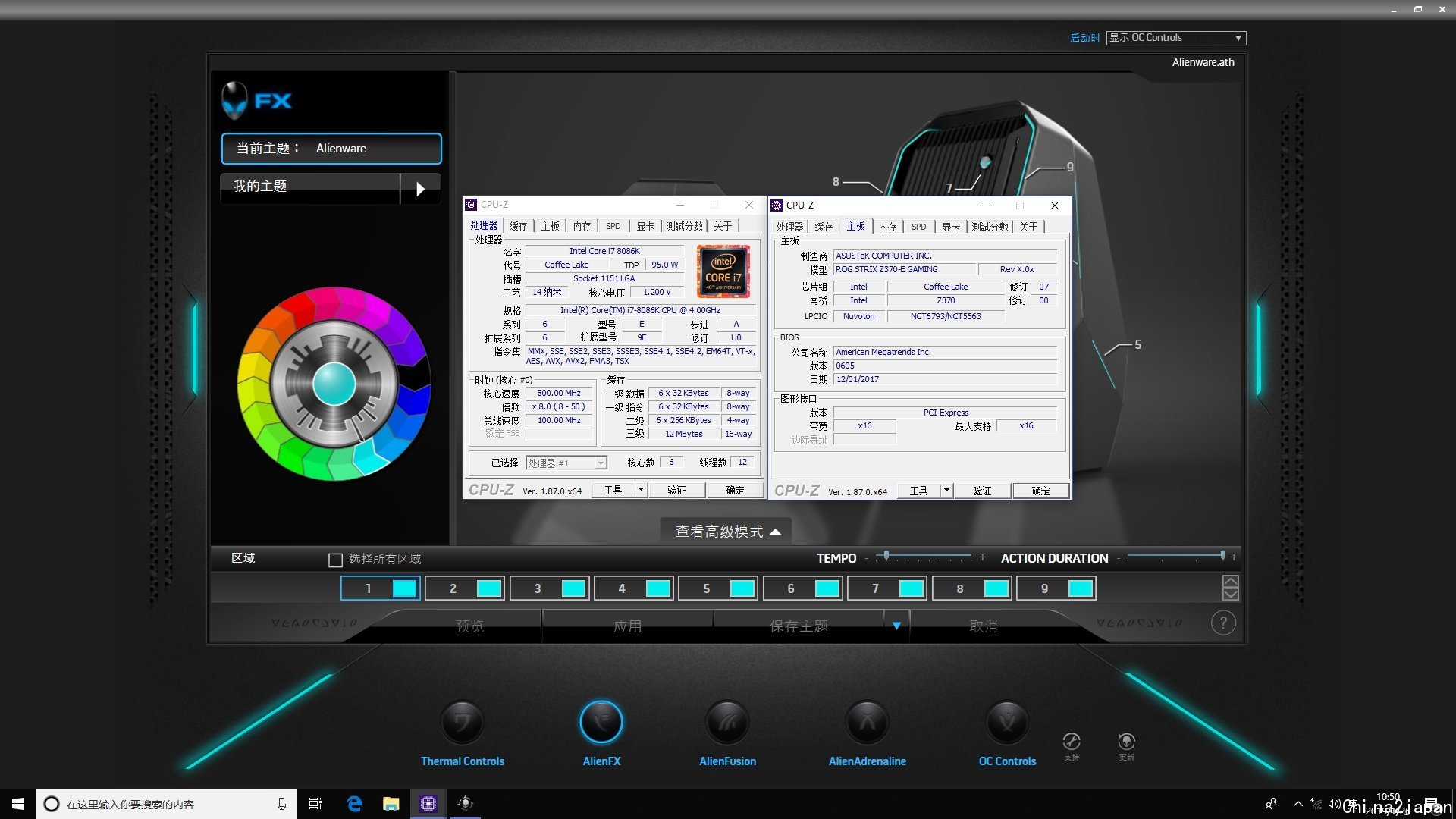The image size is (1456, 819).
Task: Switch to Alienware Command Center taskbar icon
Action: (466, 804)
